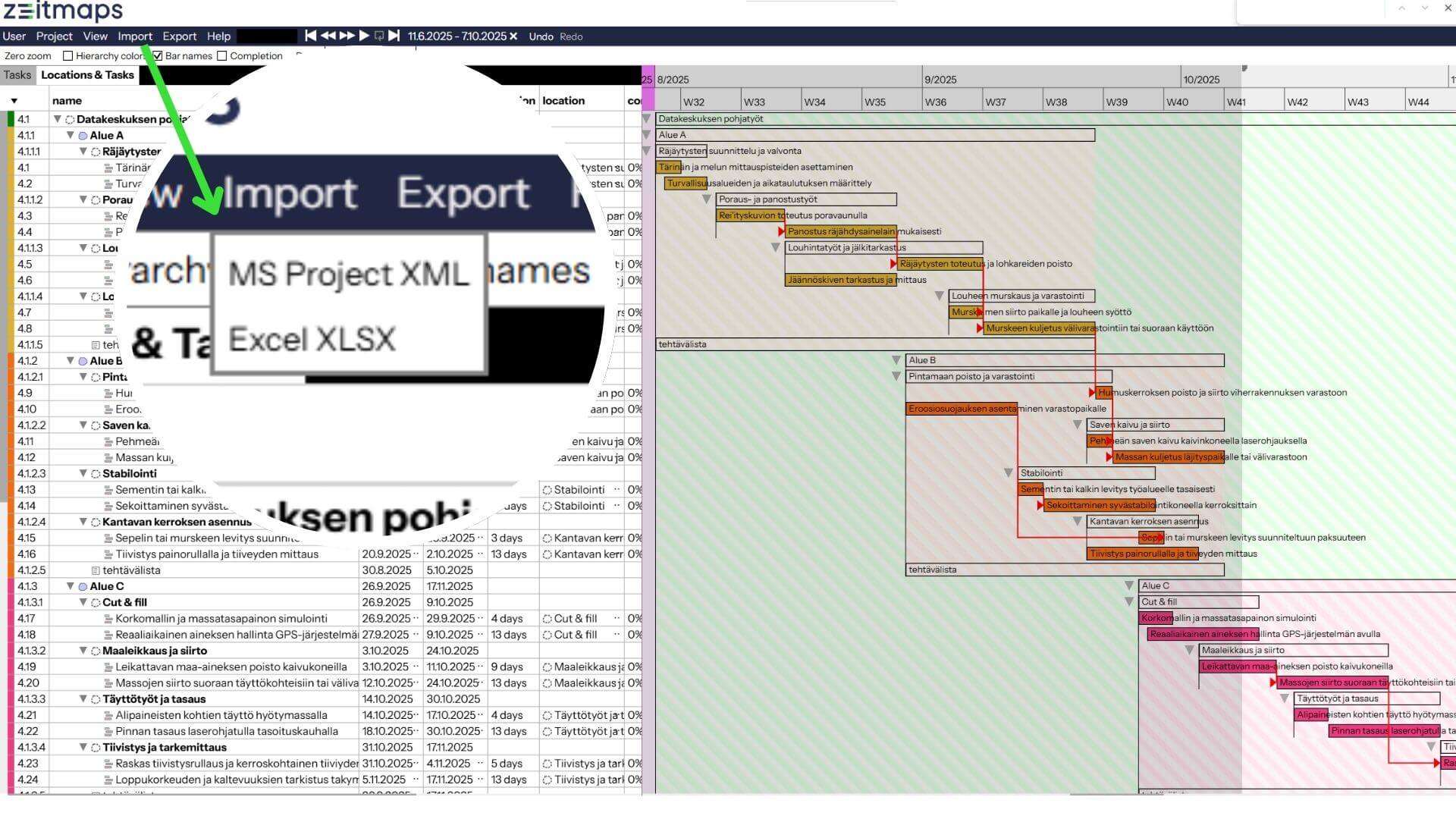Collapse Poraus- ja panostustyöt group in Gantt
Viewport: 1456px width, 819px height.
click(x=706, y=199)
